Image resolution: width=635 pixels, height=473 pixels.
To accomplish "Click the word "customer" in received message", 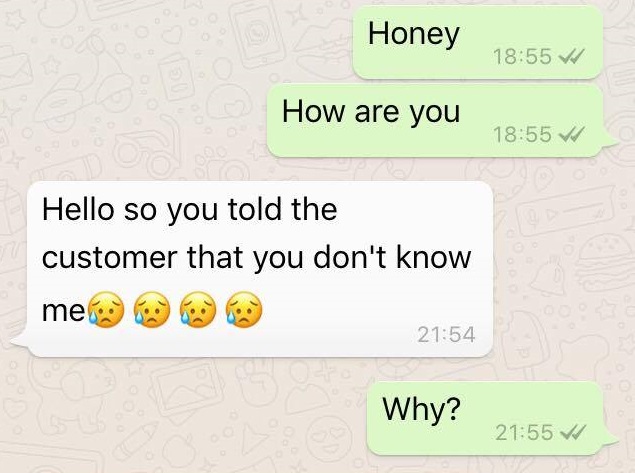I will pyautogui.click(x=110, y=258).
